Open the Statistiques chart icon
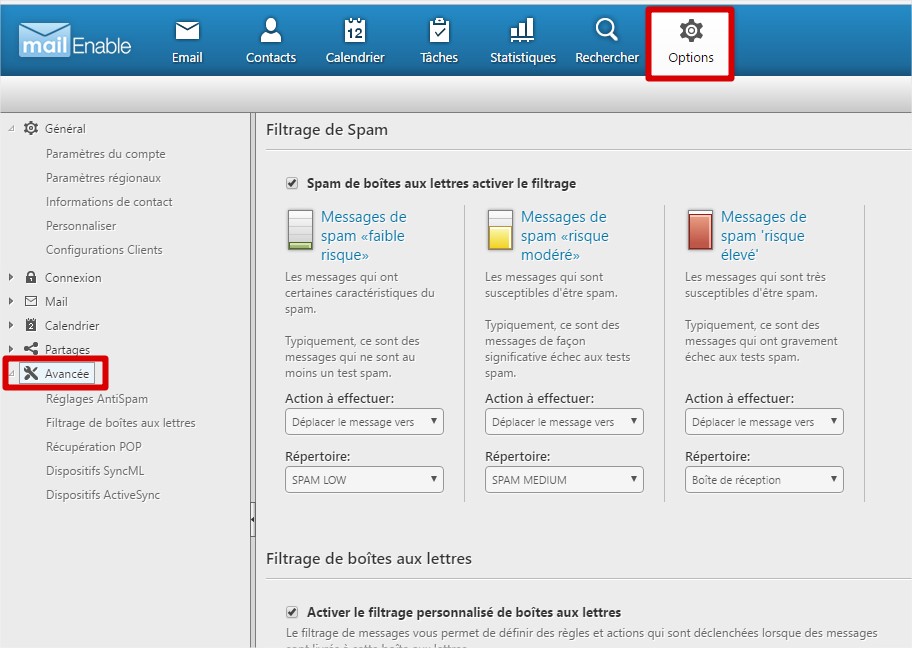This screenshot has height=648, width=912. (522, 31)
